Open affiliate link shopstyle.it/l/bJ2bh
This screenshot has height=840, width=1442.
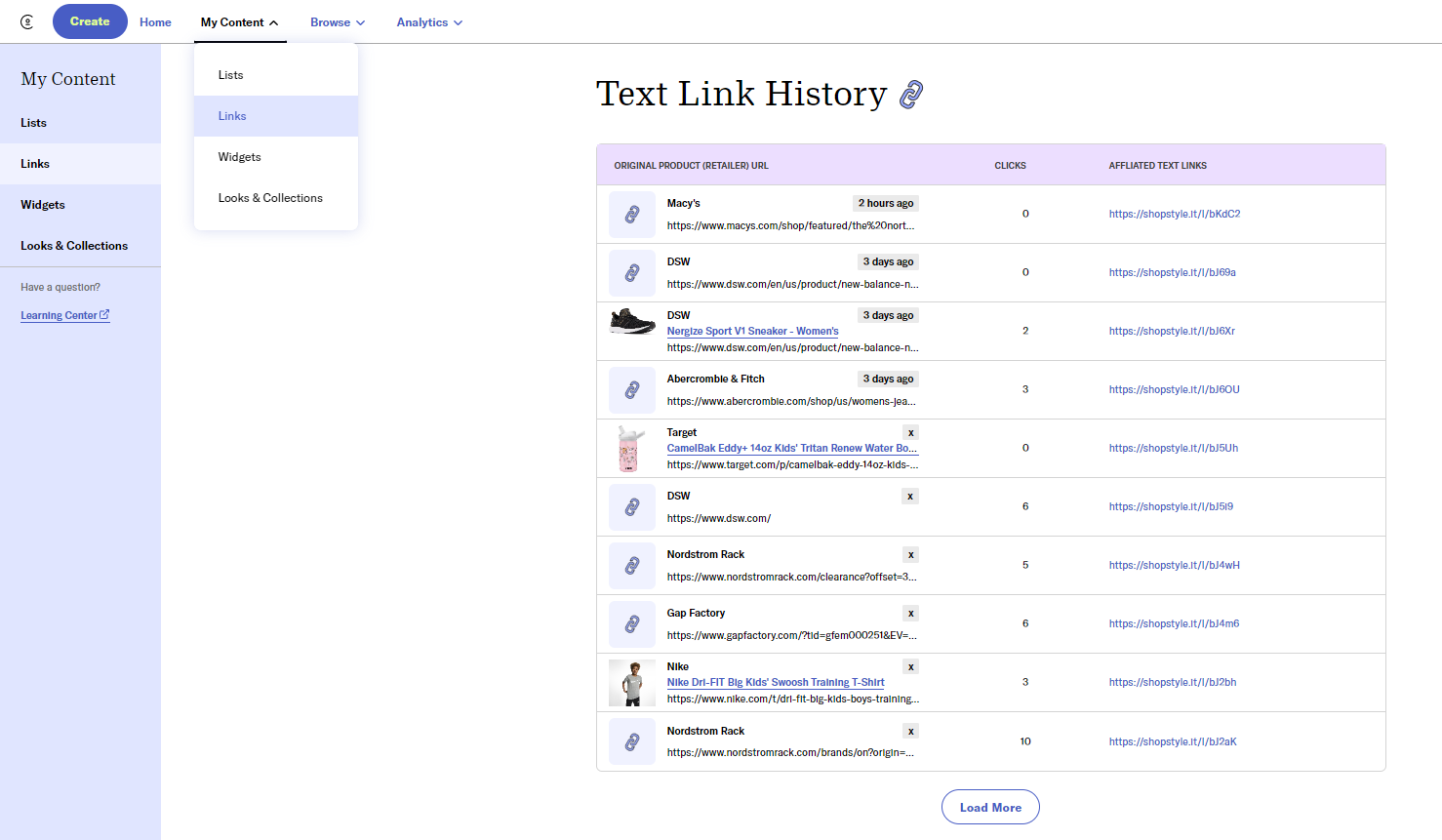point(1173,683)
